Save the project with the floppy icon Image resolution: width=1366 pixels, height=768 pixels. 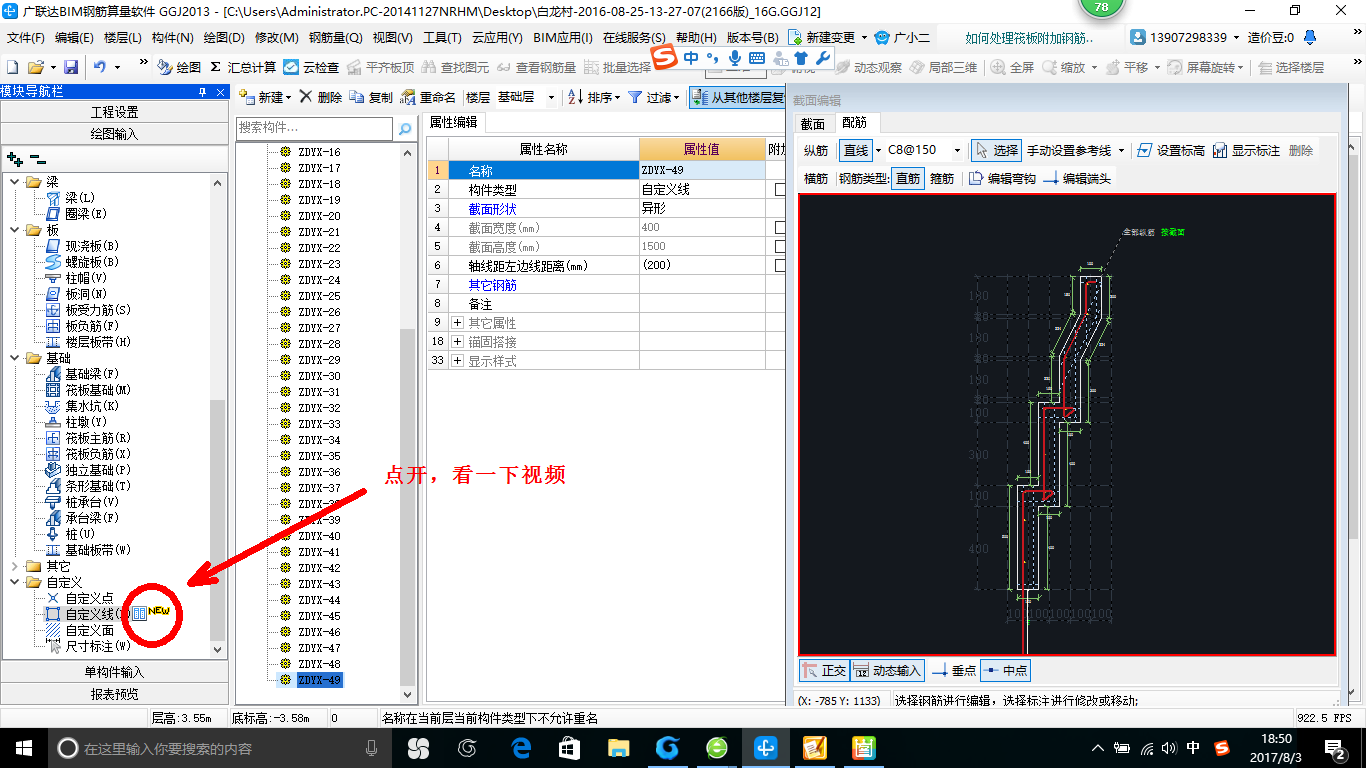pyautogui.click(x=71, y=67)
